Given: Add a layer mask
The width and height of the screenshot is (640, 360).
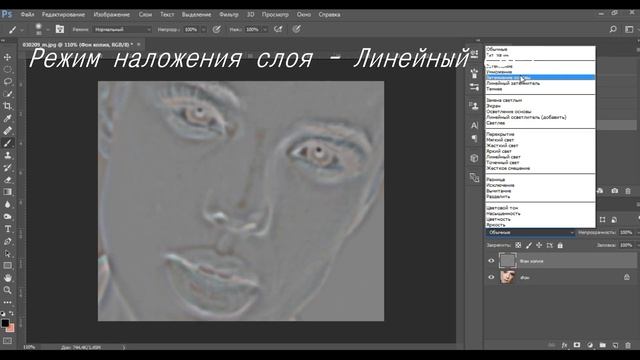Looking at the screenshot, I should (x=577, y=345).
